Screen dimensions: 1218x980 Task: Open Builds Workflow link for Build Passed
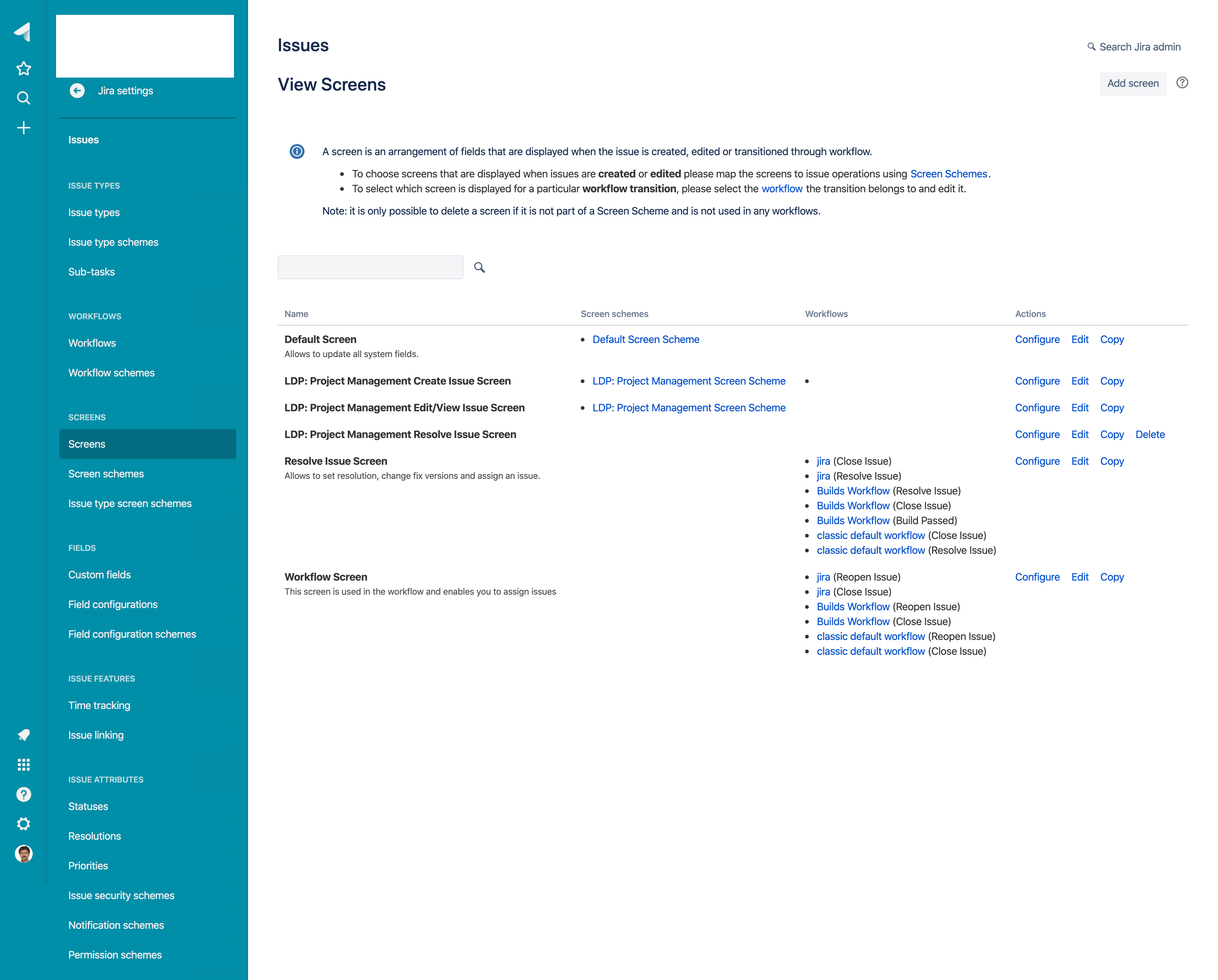[x=853, y=521]
